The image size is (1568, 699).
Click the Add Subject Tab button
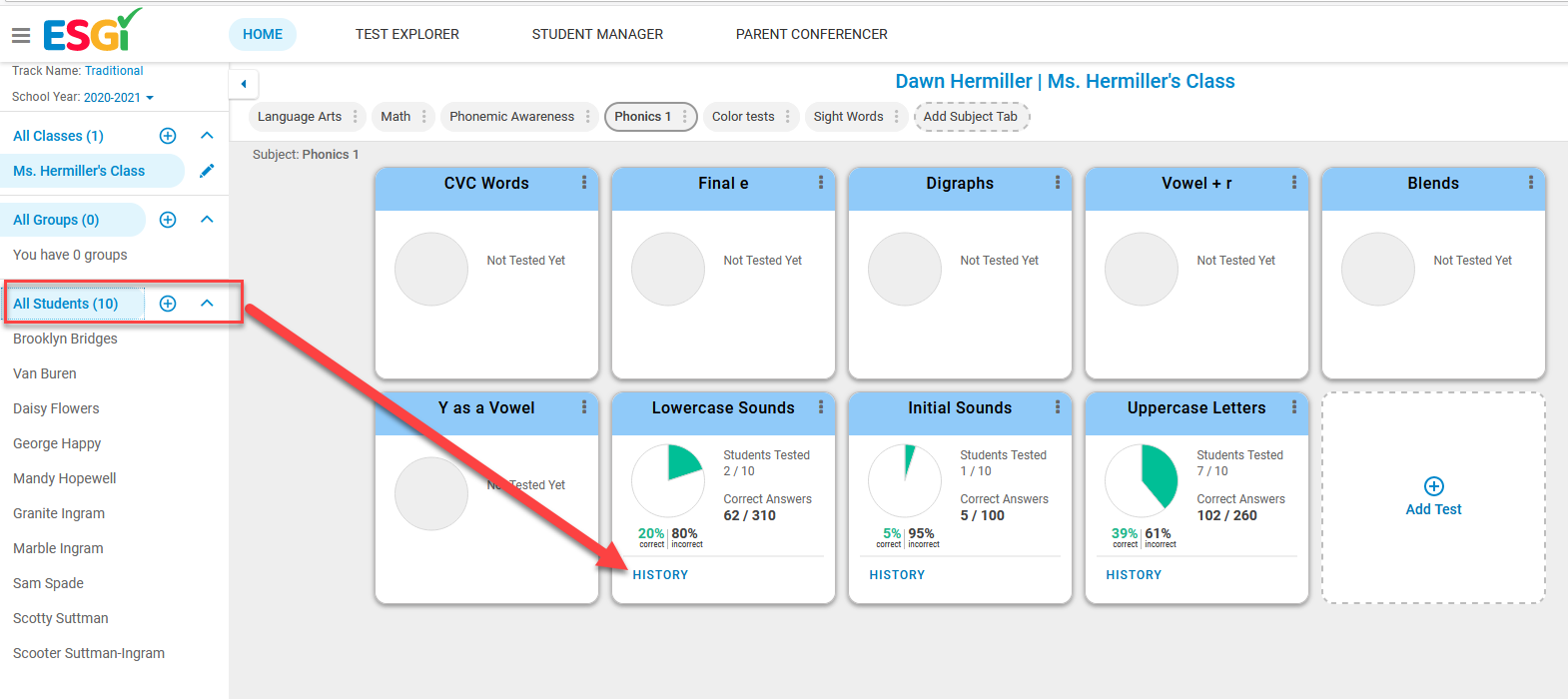pyautogui.click(x=971, y=117)
